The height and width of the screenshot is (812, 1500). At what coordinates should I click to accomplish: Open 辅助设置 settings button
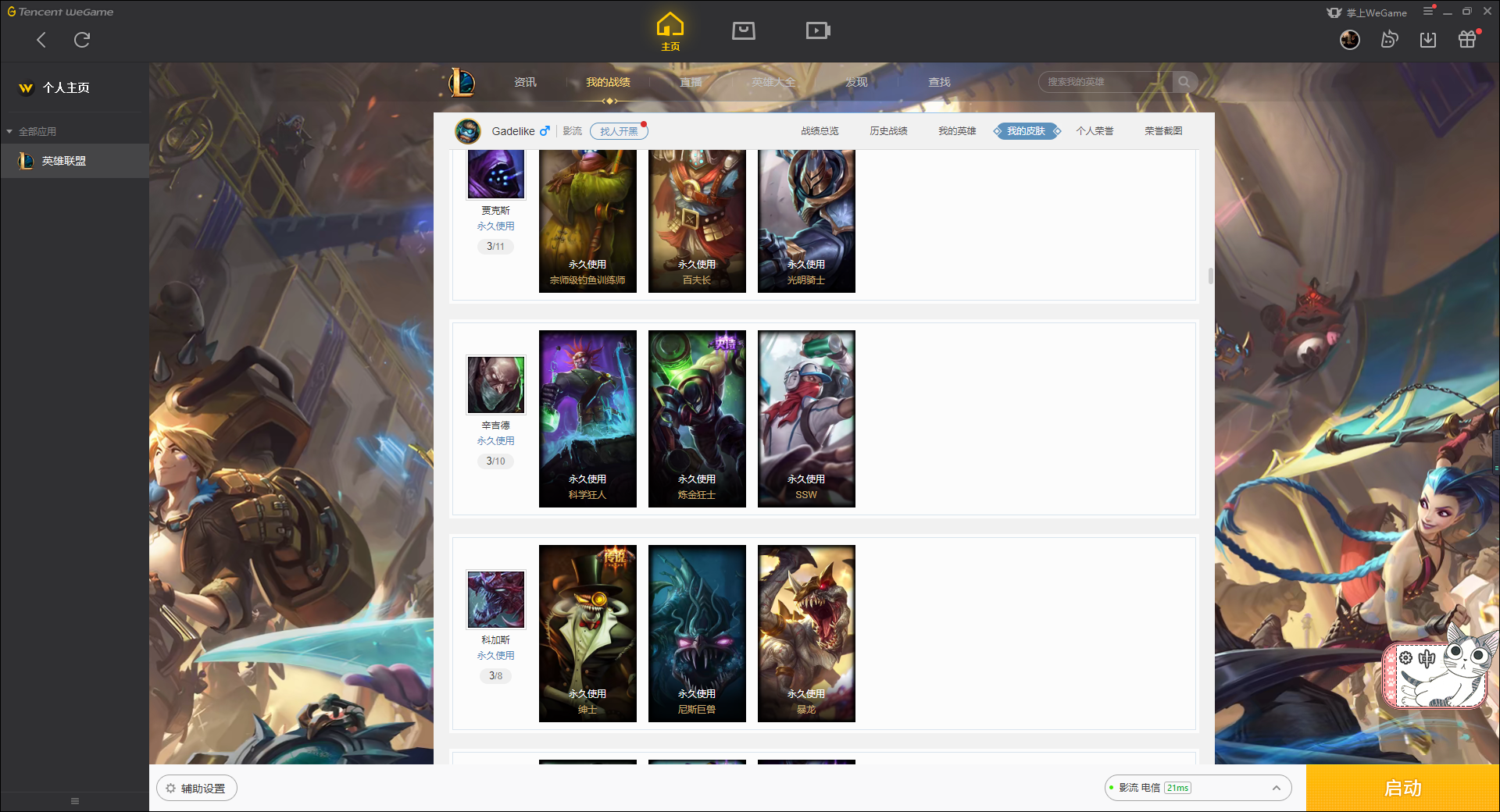(x=196, y=789)
